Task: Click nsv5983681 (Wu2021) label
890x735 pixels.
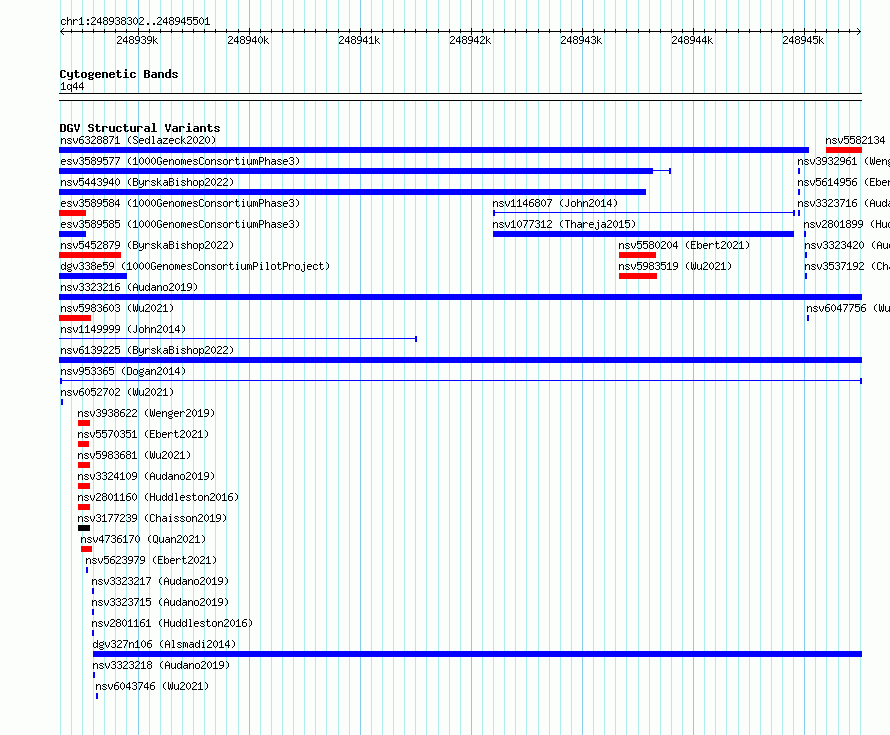Action: (135, 455)
